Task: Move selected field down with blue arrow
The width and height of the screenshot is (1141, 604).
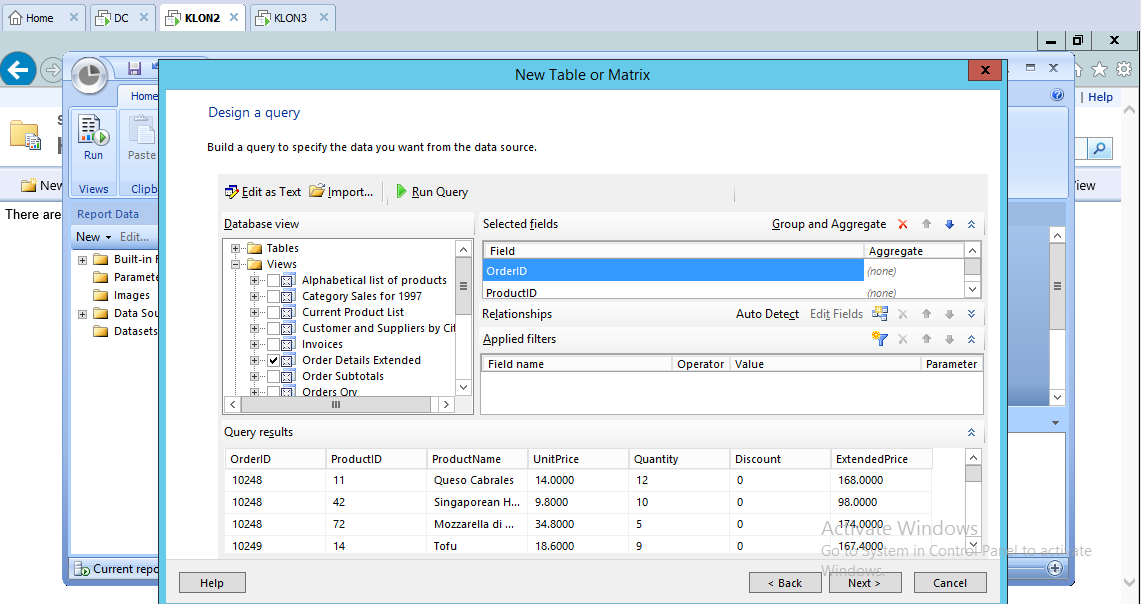Action: 949,225
